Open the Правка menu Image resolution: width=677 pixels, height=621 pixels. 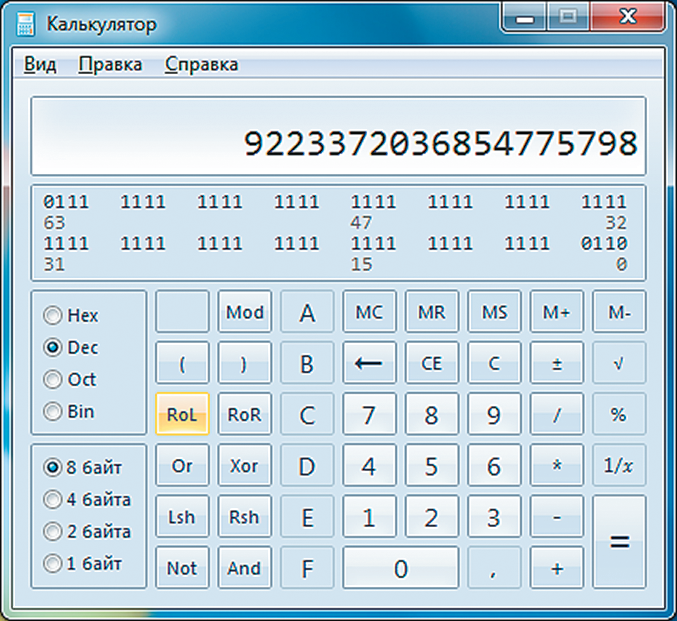click(x=110, y=65)
